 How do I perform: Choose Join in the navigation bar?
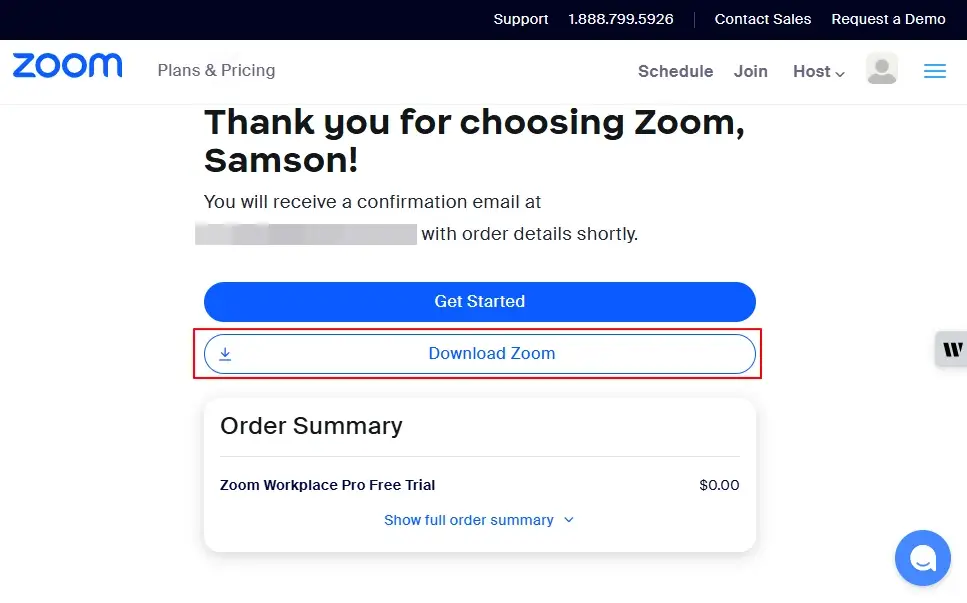(x=750, y=71)
